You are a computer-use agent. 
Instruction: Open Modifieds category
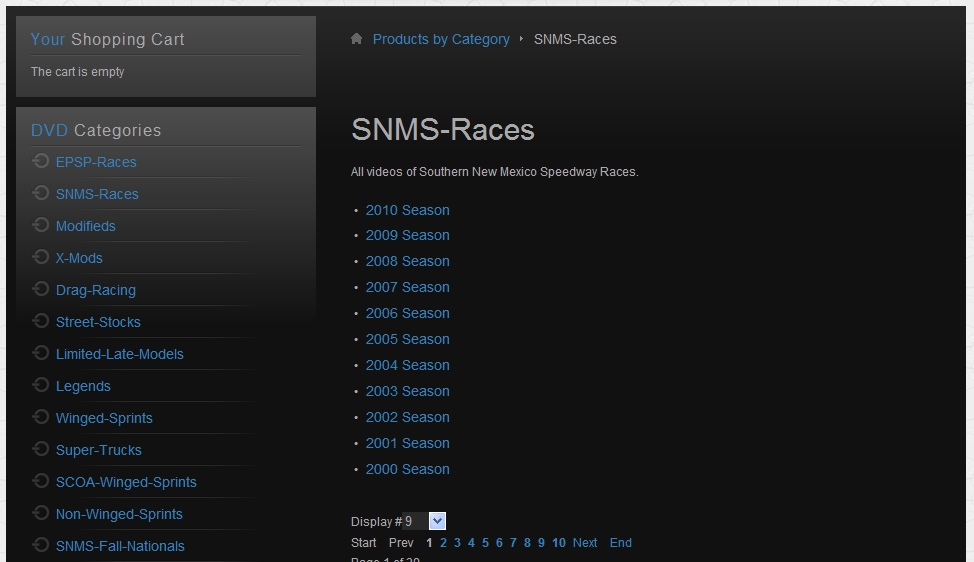click(x=86, y=226)
